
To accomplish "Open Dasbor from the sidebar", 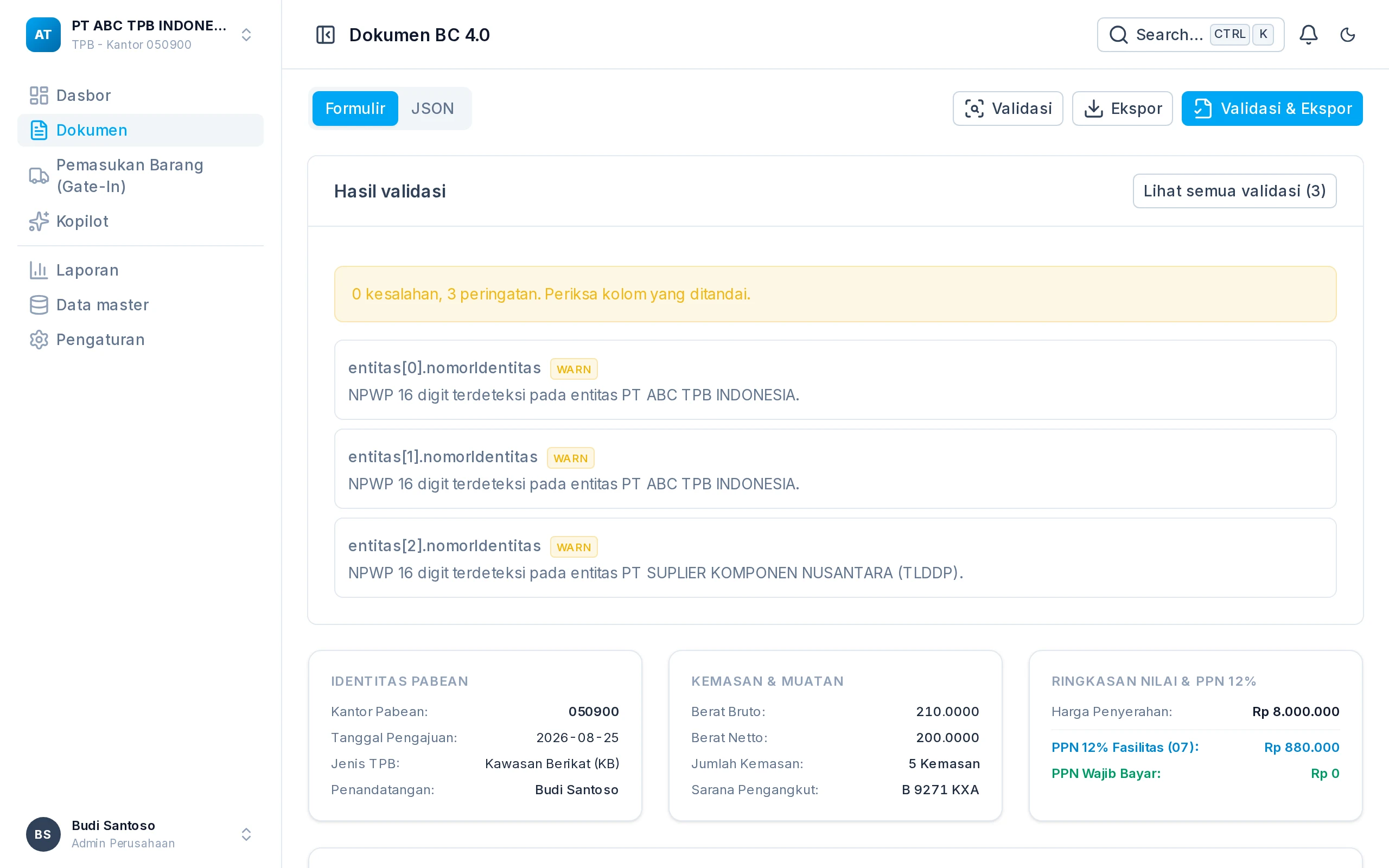I will (x=140, y=95).
